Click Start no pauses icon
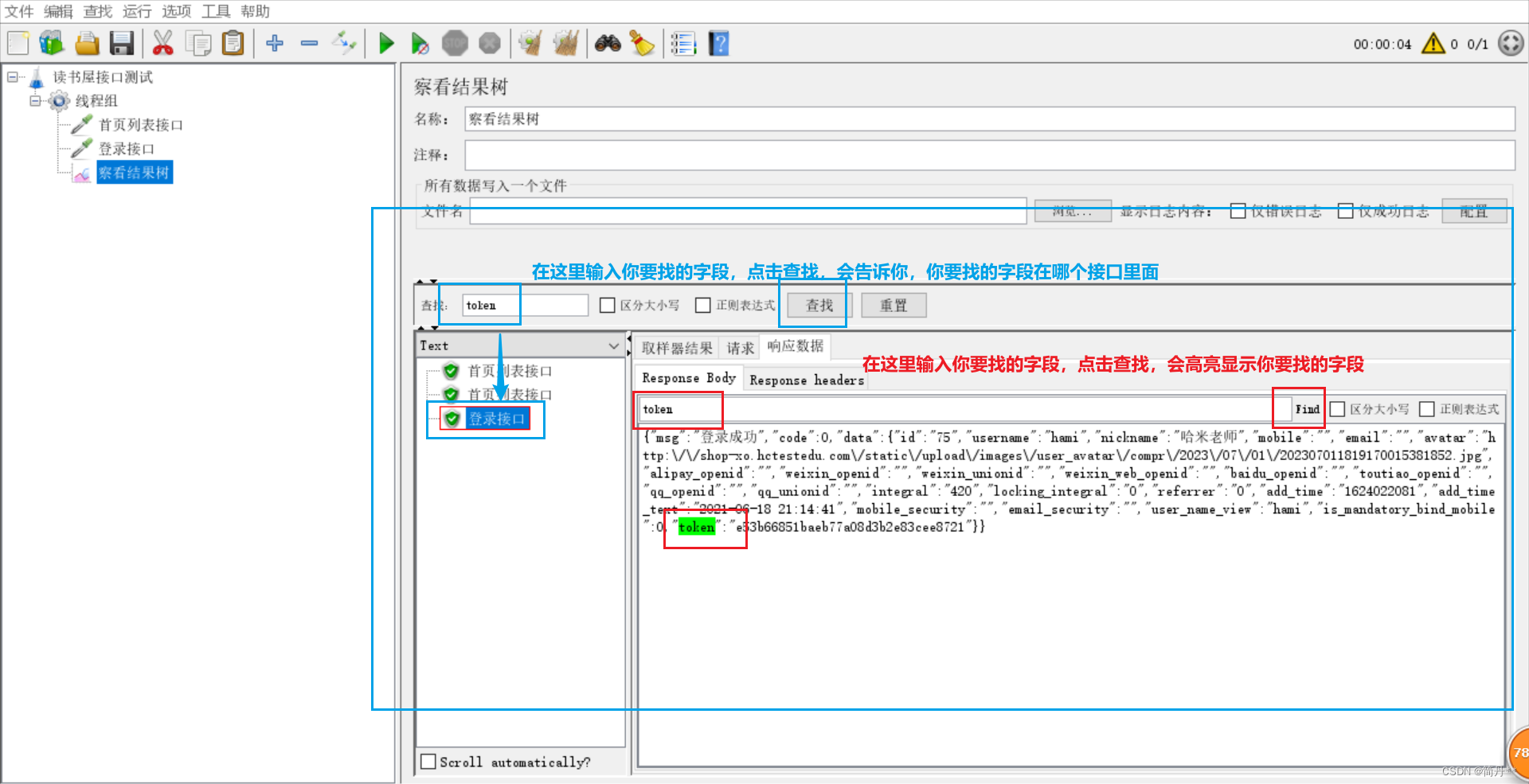1529x784 pixels. (420, 43)
